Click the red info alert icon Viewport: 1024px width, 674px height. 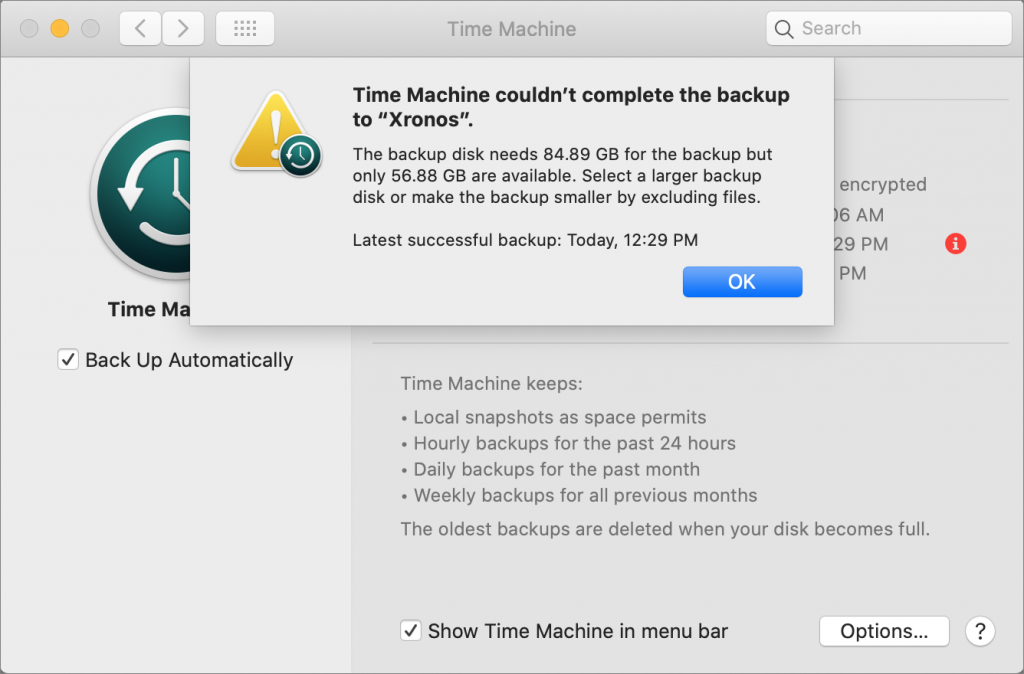(955, 243)
